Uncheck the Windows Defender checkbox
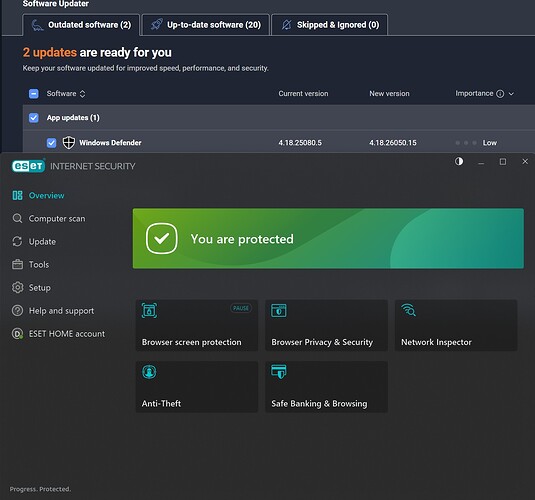 click(x=52, y=143)
